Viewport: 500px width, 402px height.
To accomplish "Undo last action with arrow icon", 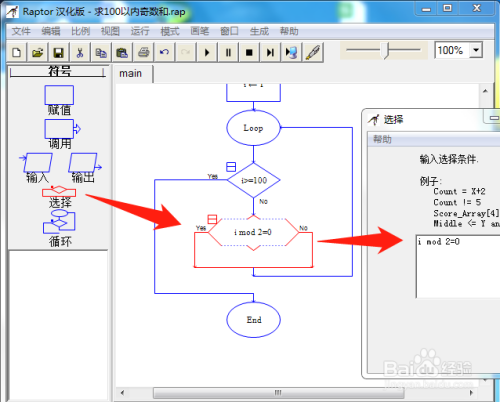I will [164, 52].
